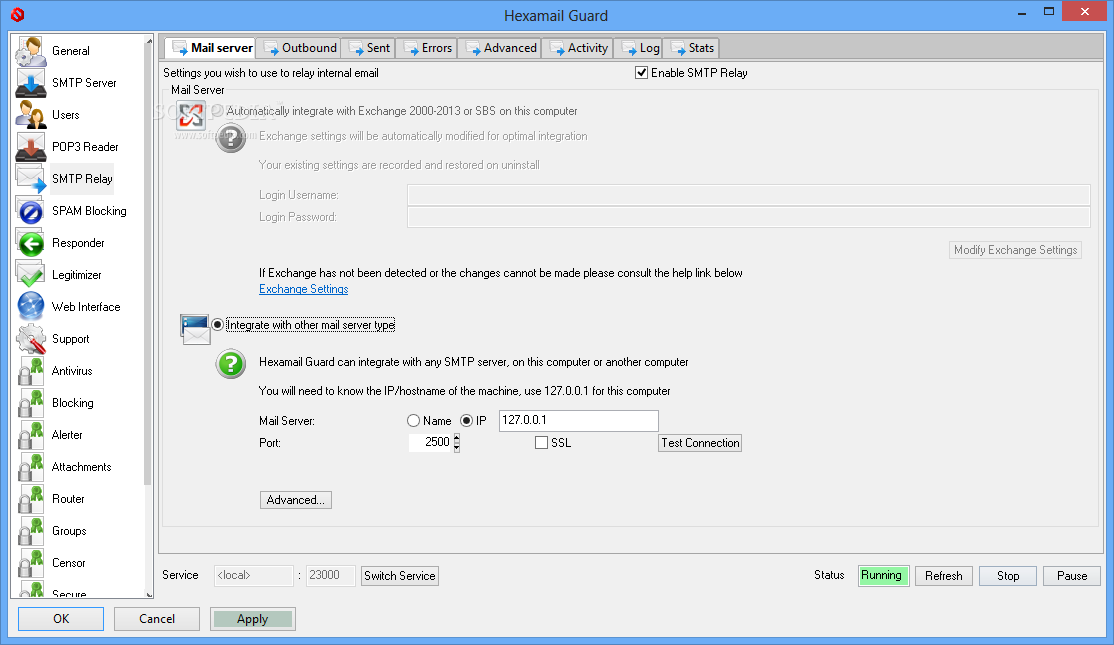Click the other mail server envelope icon
Viewport: 1114px width, 645px height.
coord(195,329)
